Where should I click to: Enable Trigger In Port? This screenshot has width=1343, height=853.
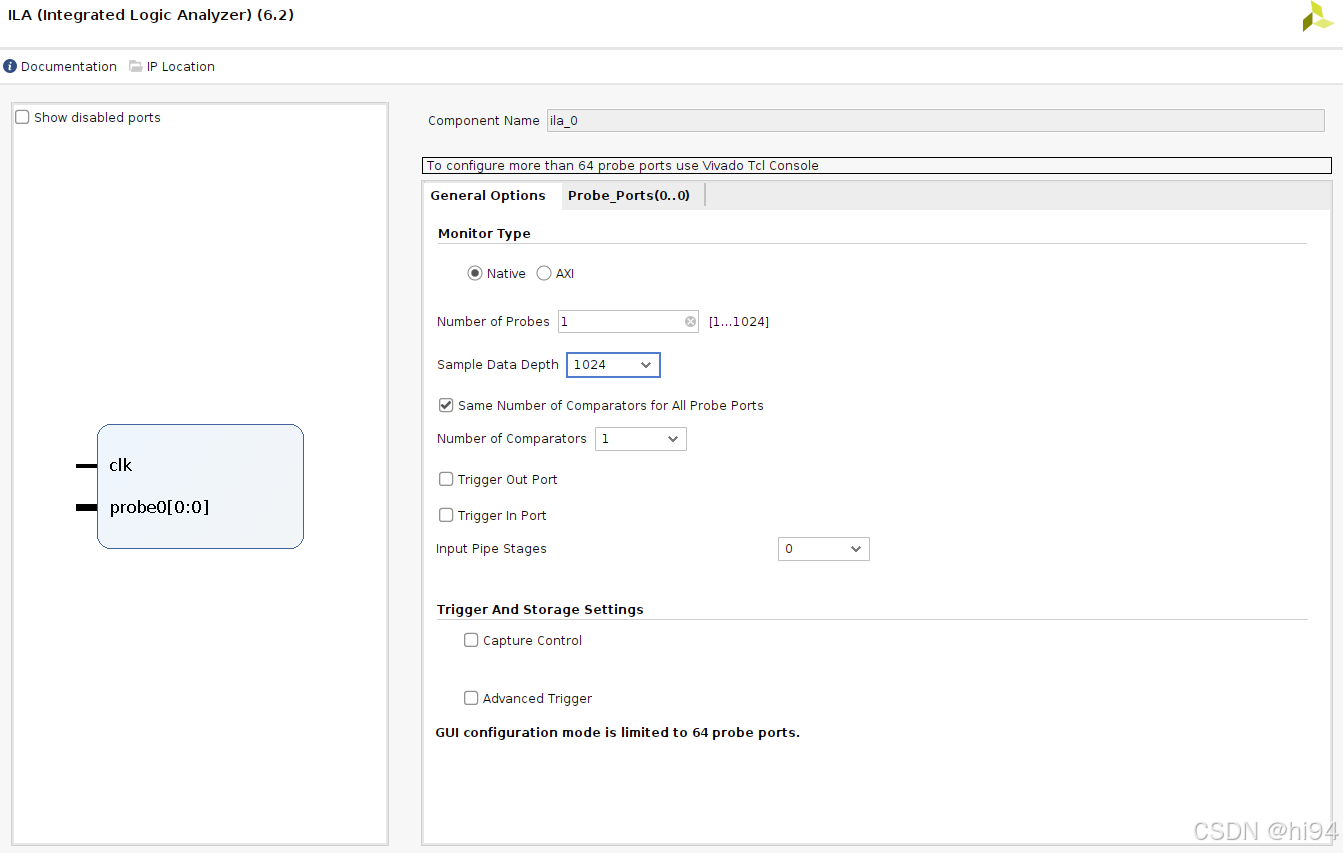[446, 515]
